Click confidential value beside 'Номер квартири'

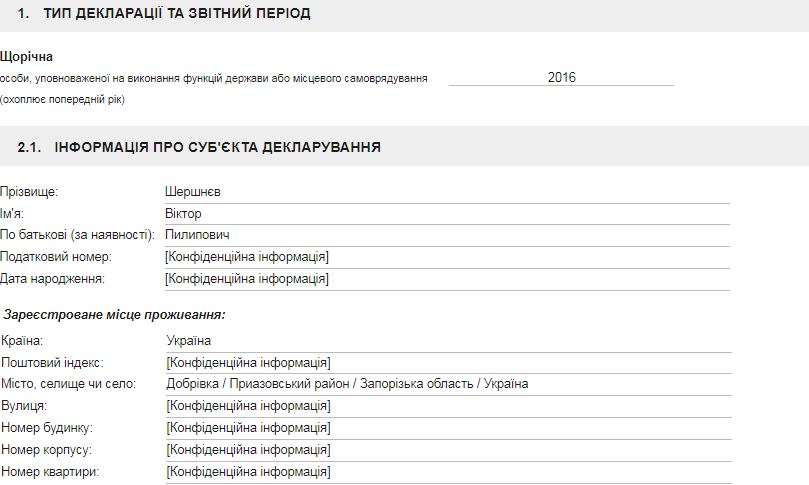click(248, 472)
